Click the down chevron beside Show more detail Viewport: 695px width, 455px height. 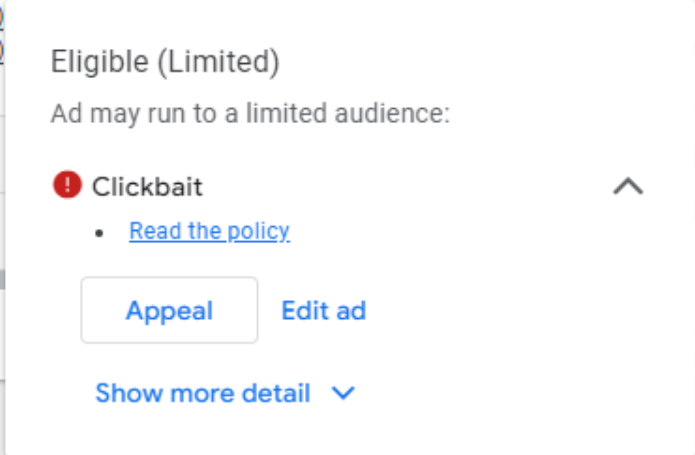click(x=343, y=394)
